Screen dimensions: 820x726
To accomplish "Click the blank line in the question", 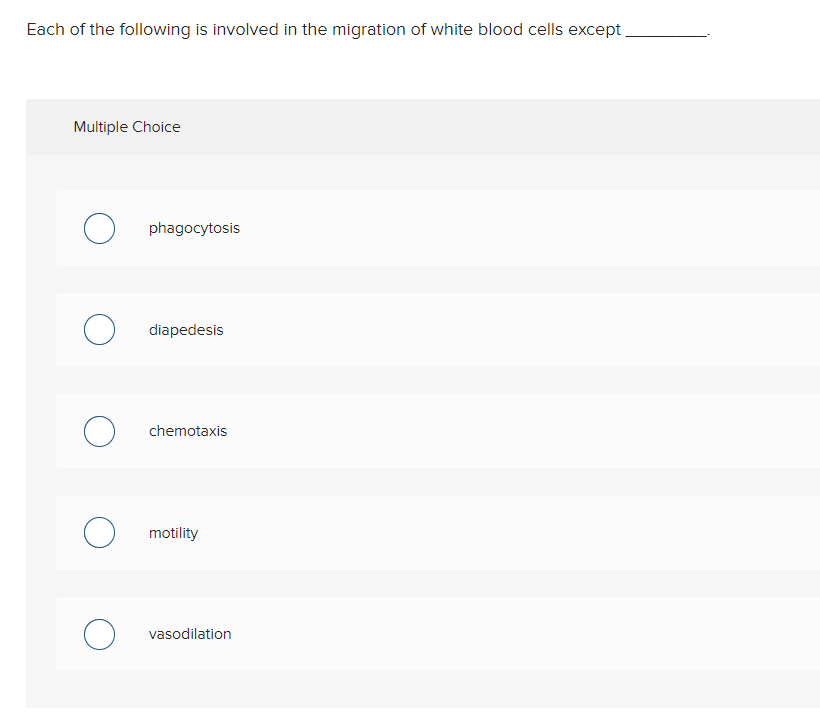I will (666, 32).
